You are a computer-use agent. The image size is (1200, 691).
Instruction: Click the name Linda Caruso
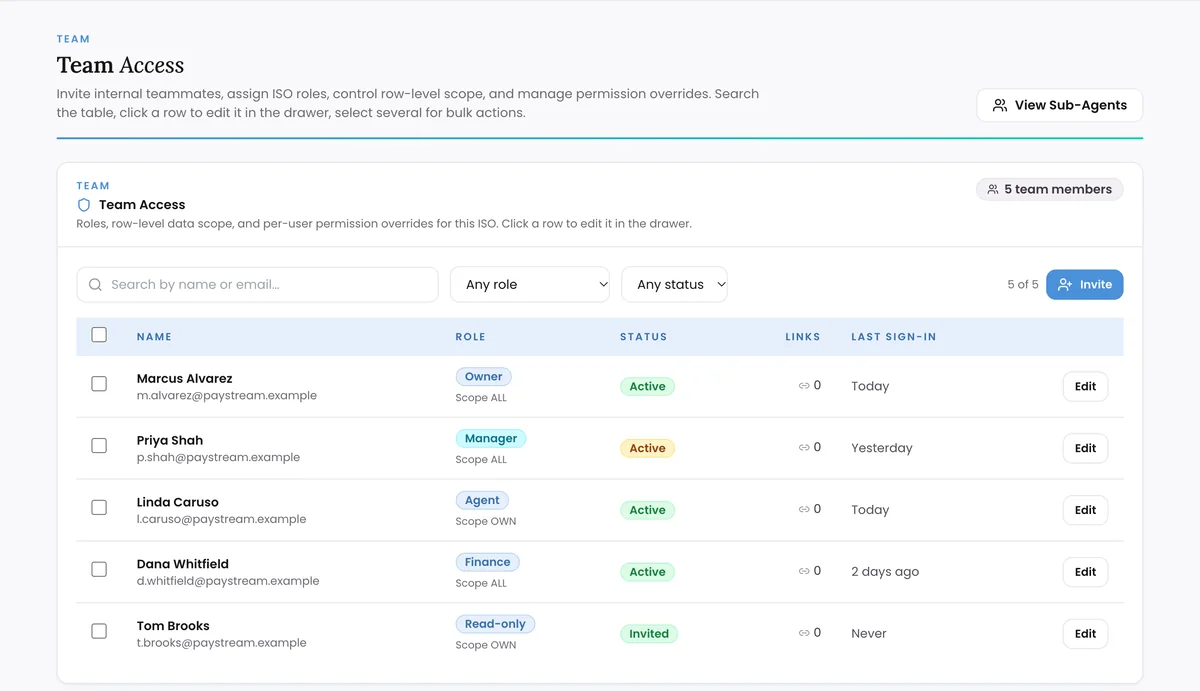pos(177,502)
